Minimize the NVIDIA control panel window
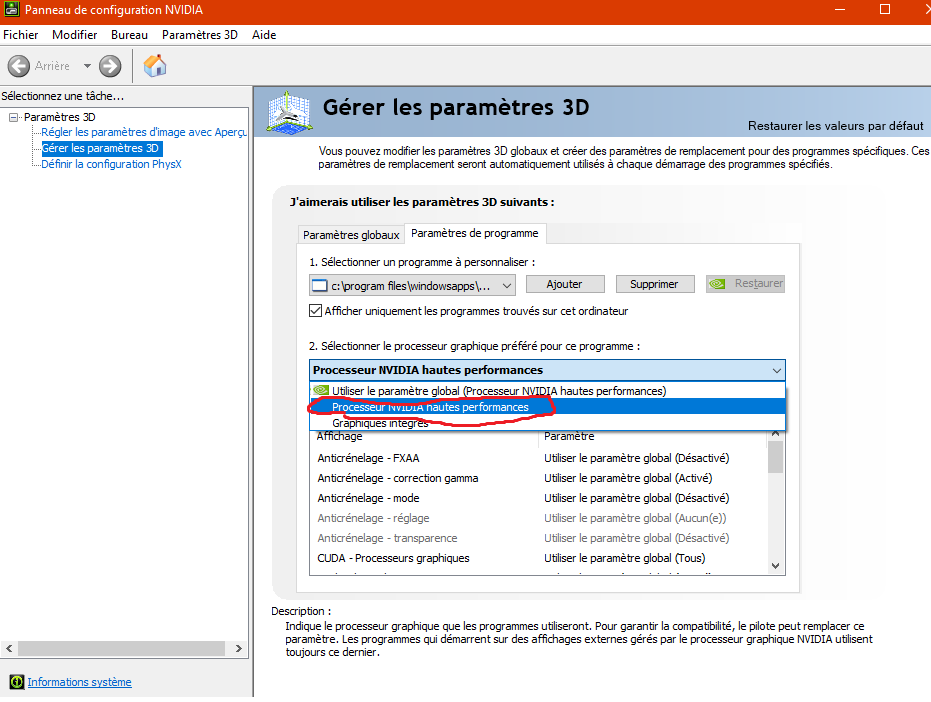The width and height of the screenshot is (931, 702). pos(840,10)
